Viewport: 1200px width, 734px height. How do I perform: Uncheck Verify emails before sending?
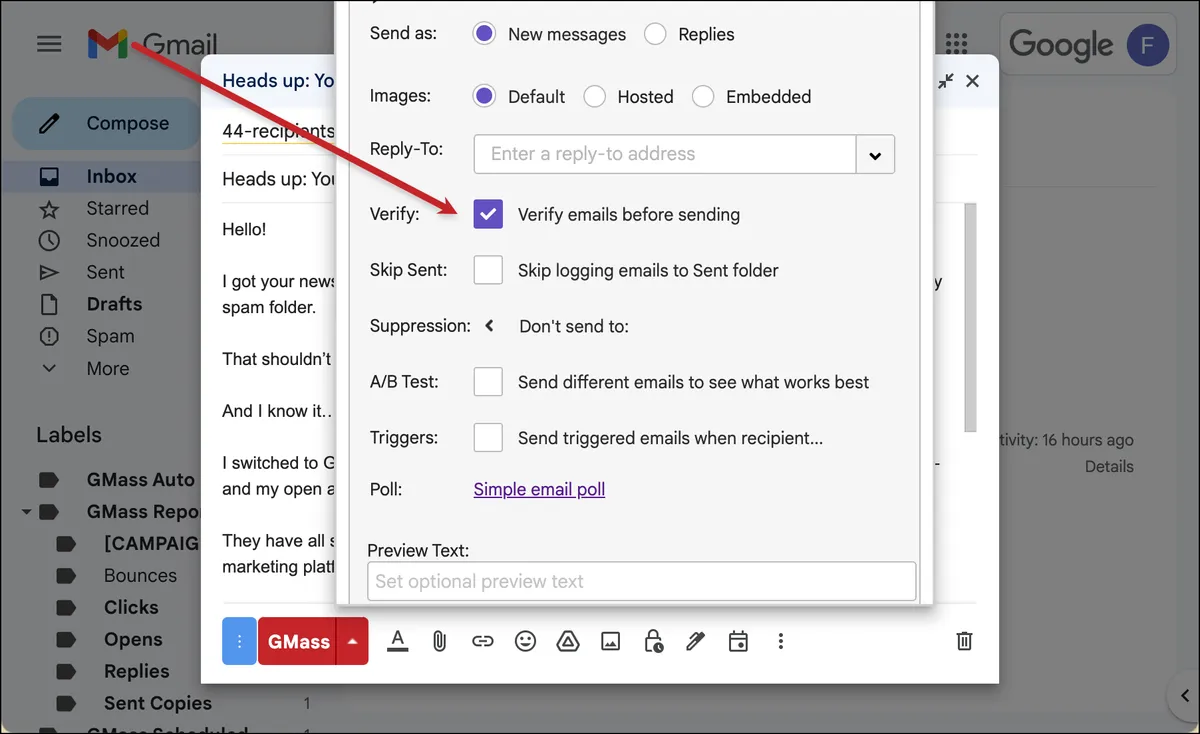coord(488,214)
